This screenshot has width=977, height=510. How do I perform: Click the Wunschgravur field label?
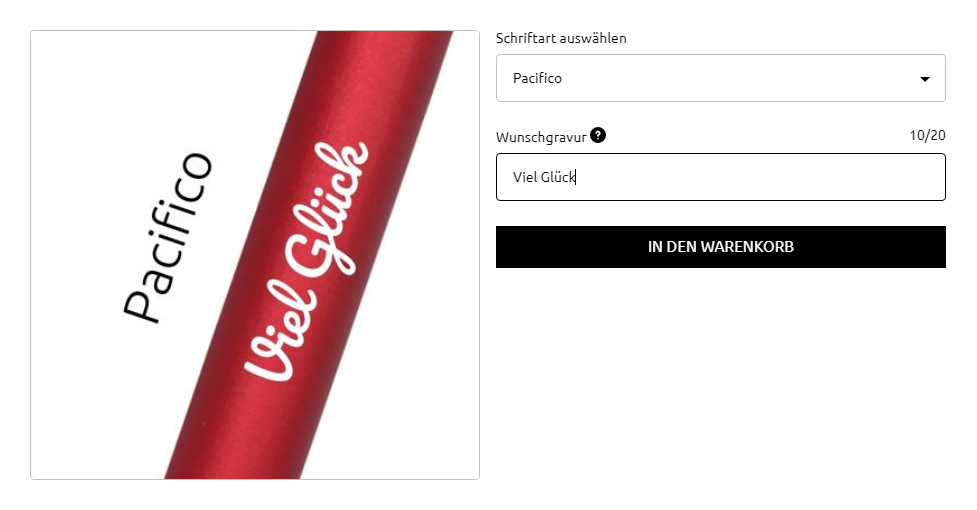[x=541, y=137]
